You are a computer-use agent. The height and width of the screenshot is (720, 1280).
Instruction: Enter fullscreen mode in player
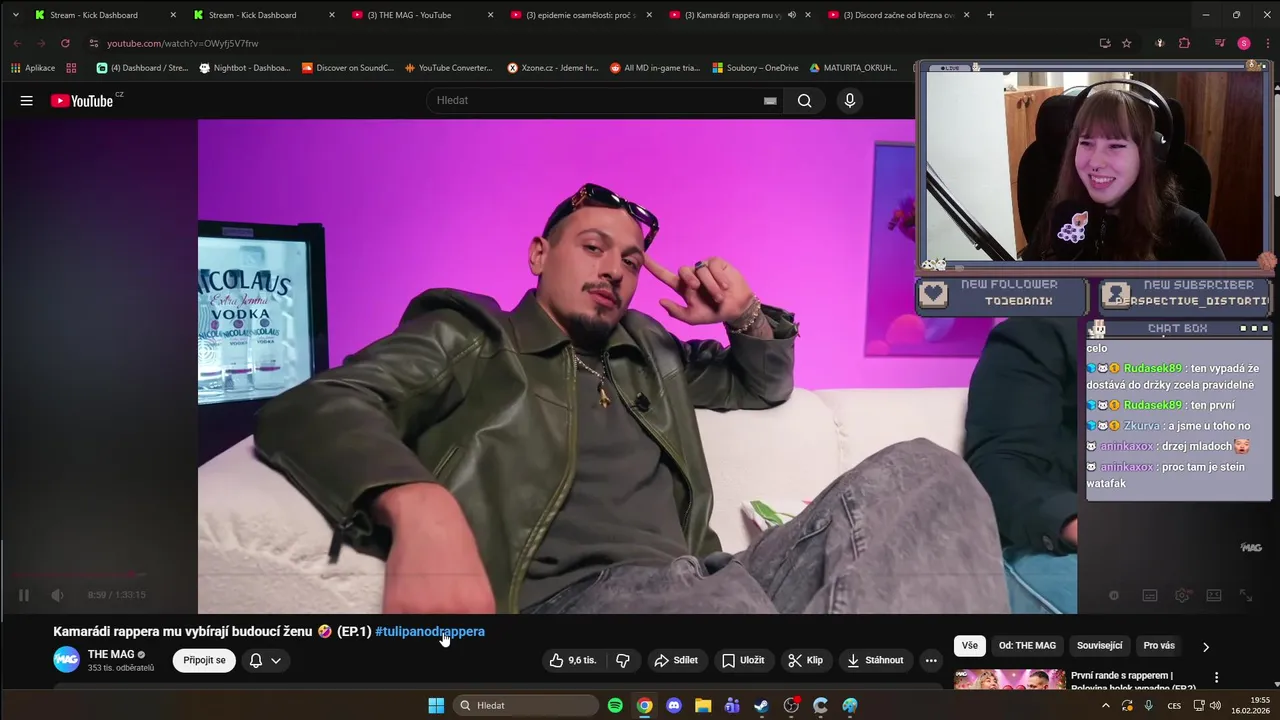[1246, 595]
